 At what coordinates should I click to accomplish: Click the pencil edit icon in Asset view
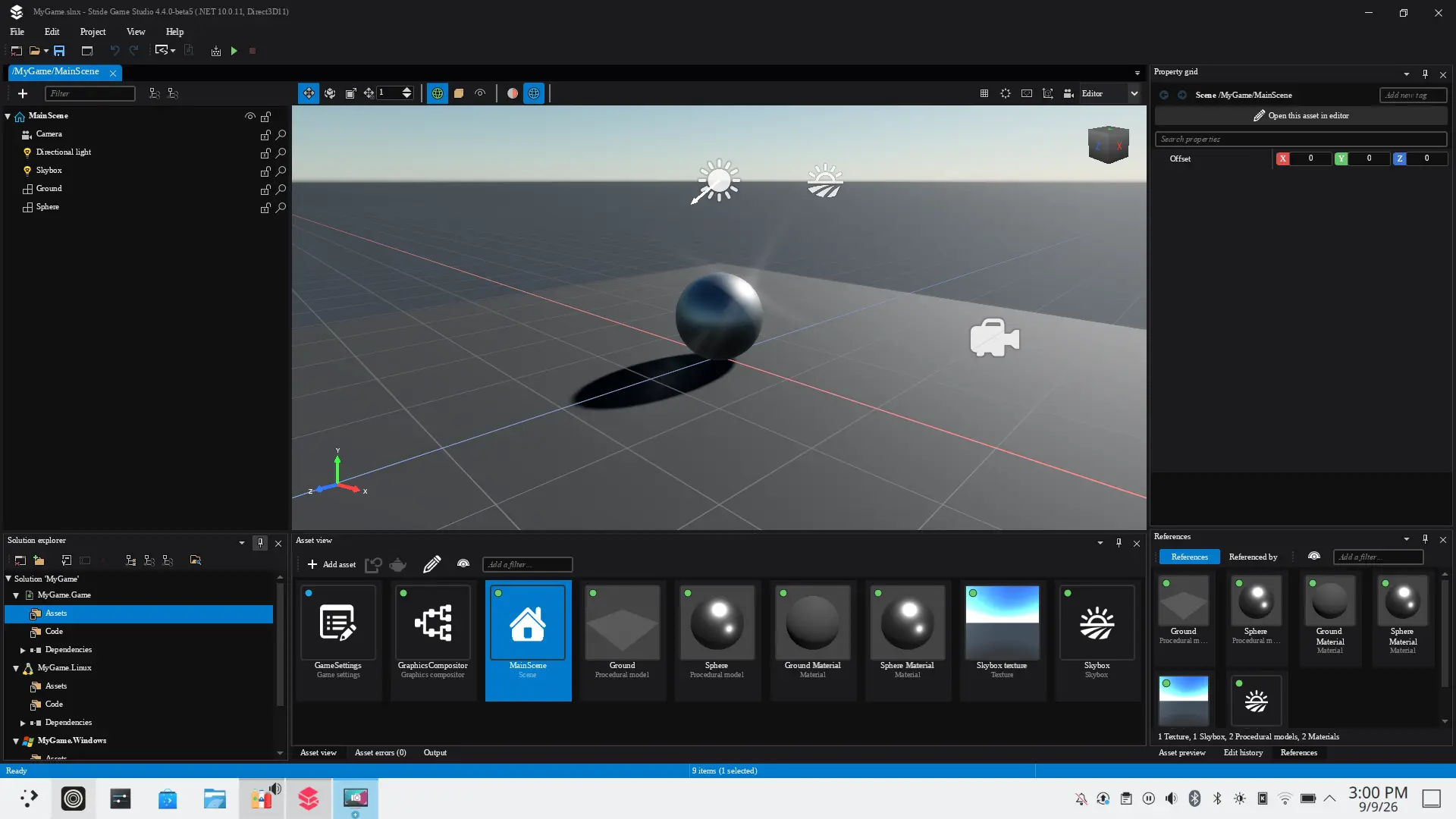(431, 564)
